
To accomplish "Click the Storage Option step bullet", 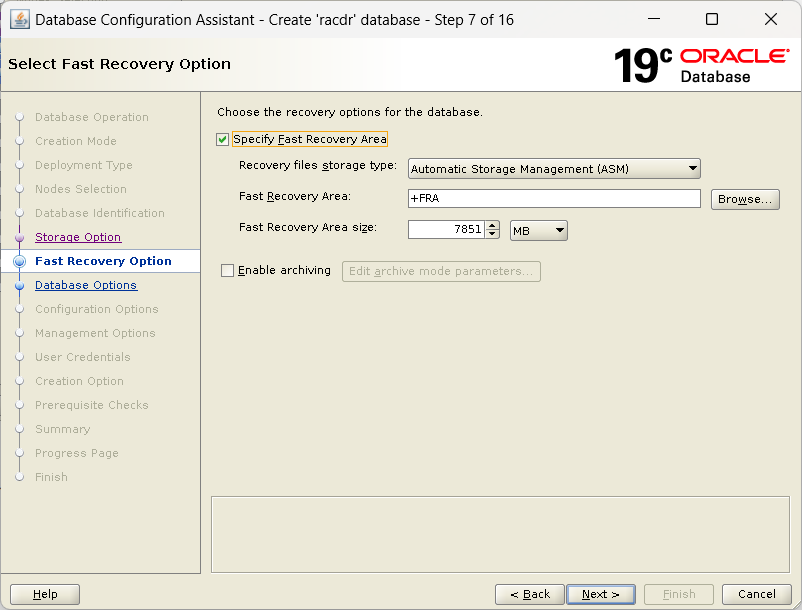I will click(19, 238).
